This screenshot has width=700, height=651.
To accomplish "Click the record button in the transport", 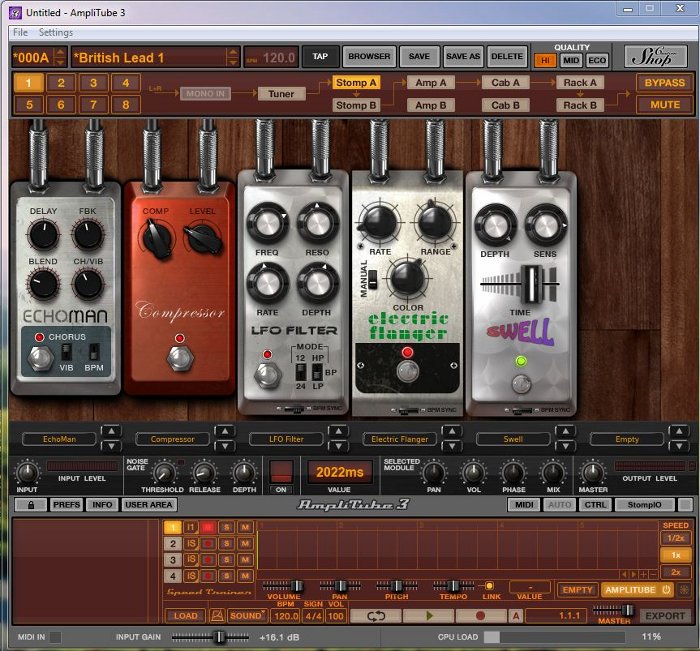I will pyautogui.click(x=480, y=616).
